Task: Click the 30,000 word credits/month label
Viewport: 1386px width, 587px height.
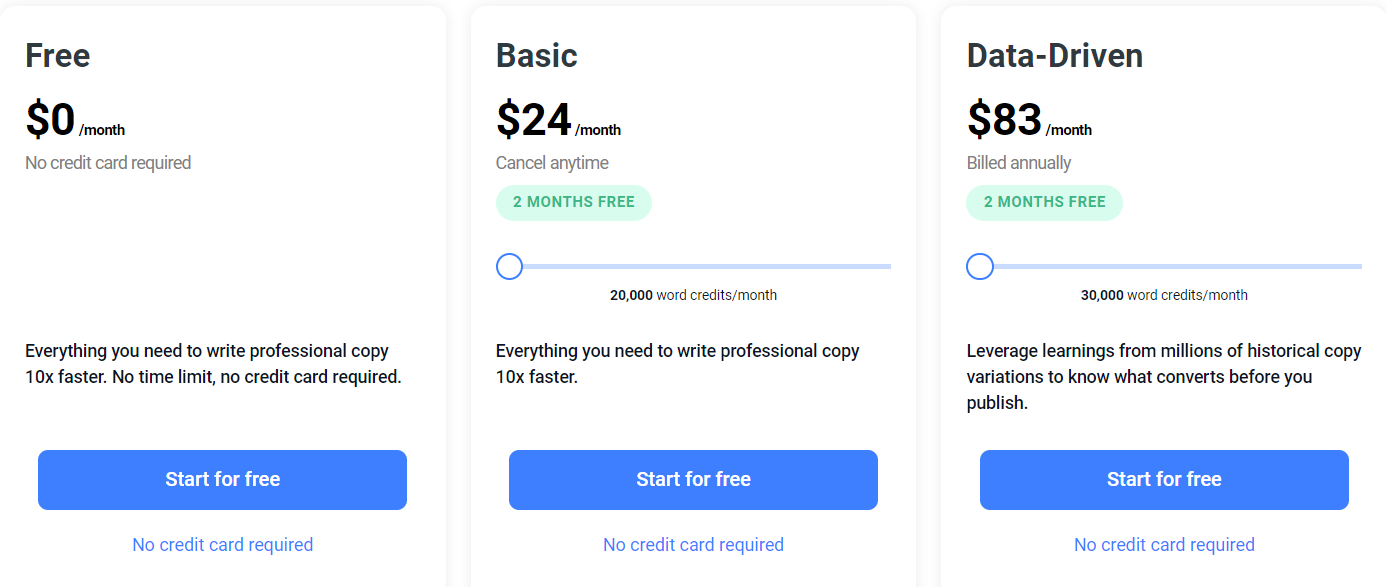Action: (x=1164, y=295)
